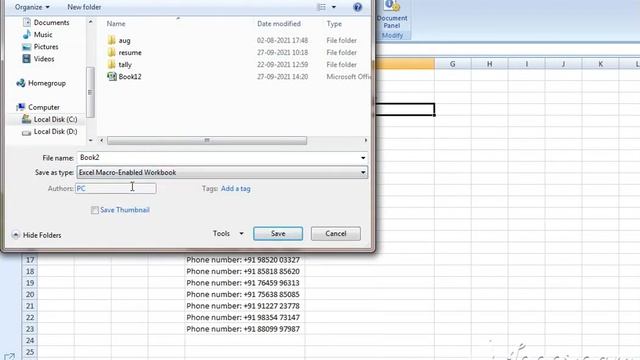Cancel the Save As dialog
This screenshot has height=360, width=640.
click(336, 233)
